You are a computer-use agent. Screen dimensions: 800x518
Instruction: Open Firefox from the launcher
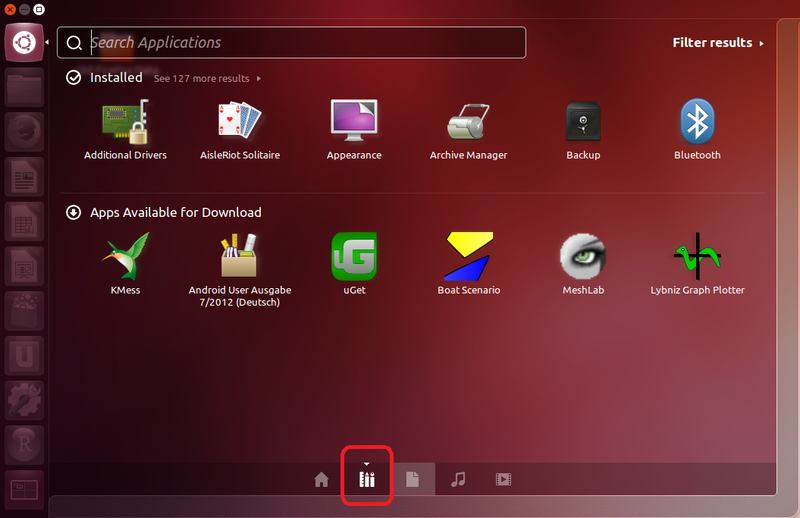pos(24,132)
